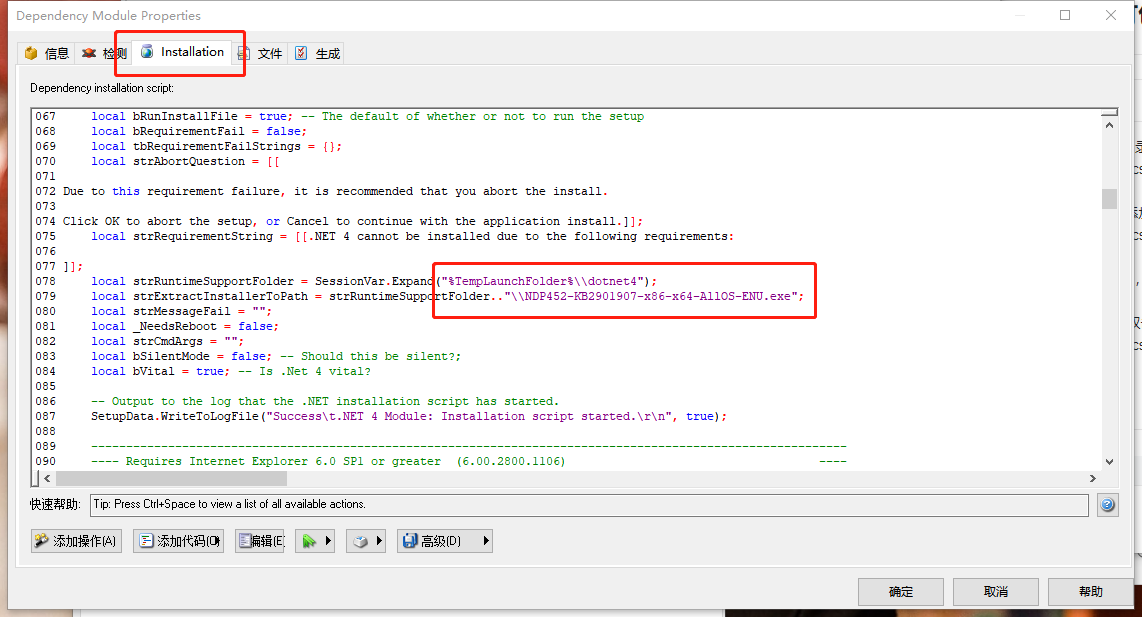Click the 确定 confirm button
The height and width of the screenshot is (617, 1142).
coord(900,591)
